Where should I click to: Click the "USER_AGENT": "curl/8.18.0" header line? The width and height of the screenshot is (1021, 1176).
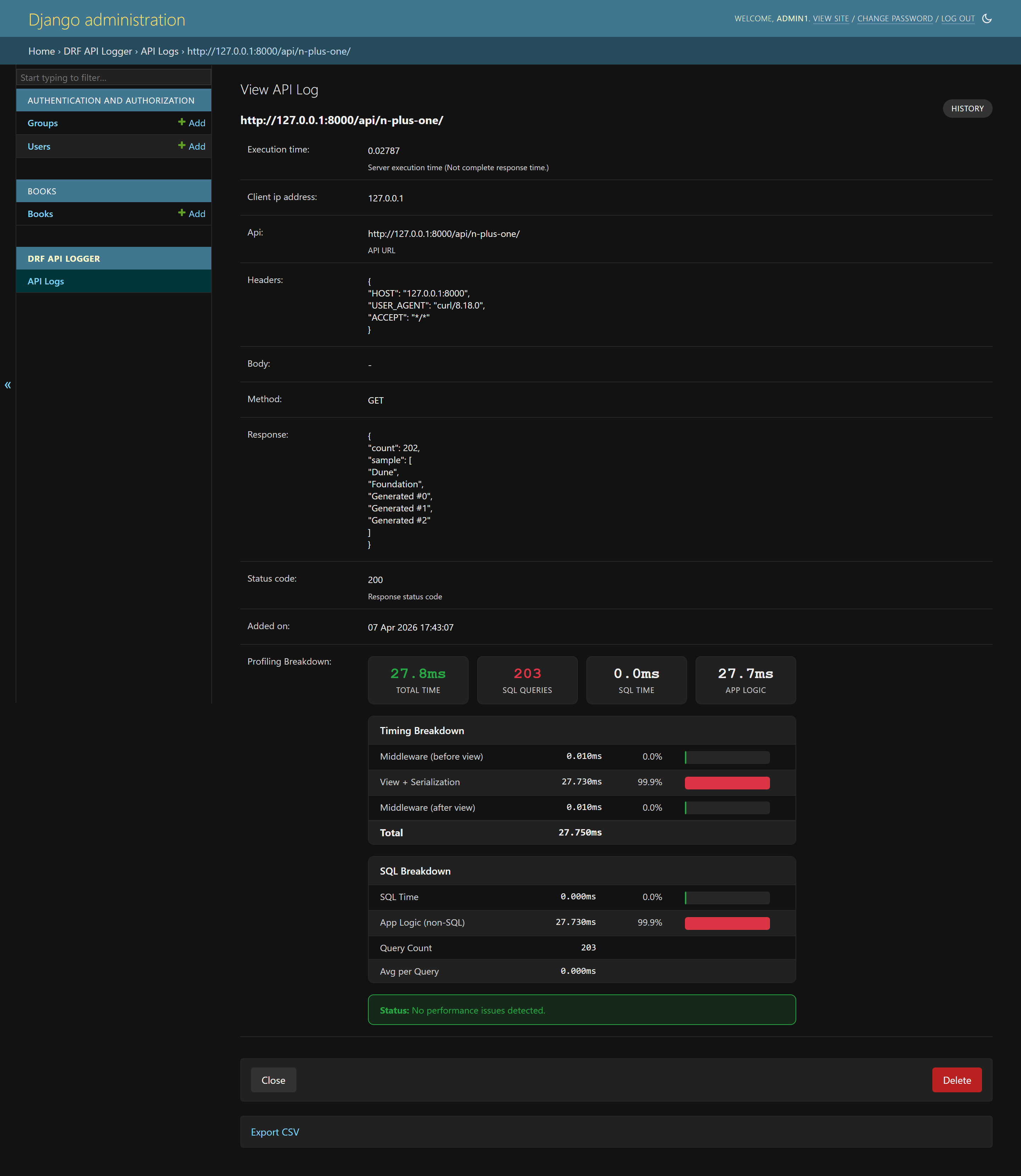point(426,306)
